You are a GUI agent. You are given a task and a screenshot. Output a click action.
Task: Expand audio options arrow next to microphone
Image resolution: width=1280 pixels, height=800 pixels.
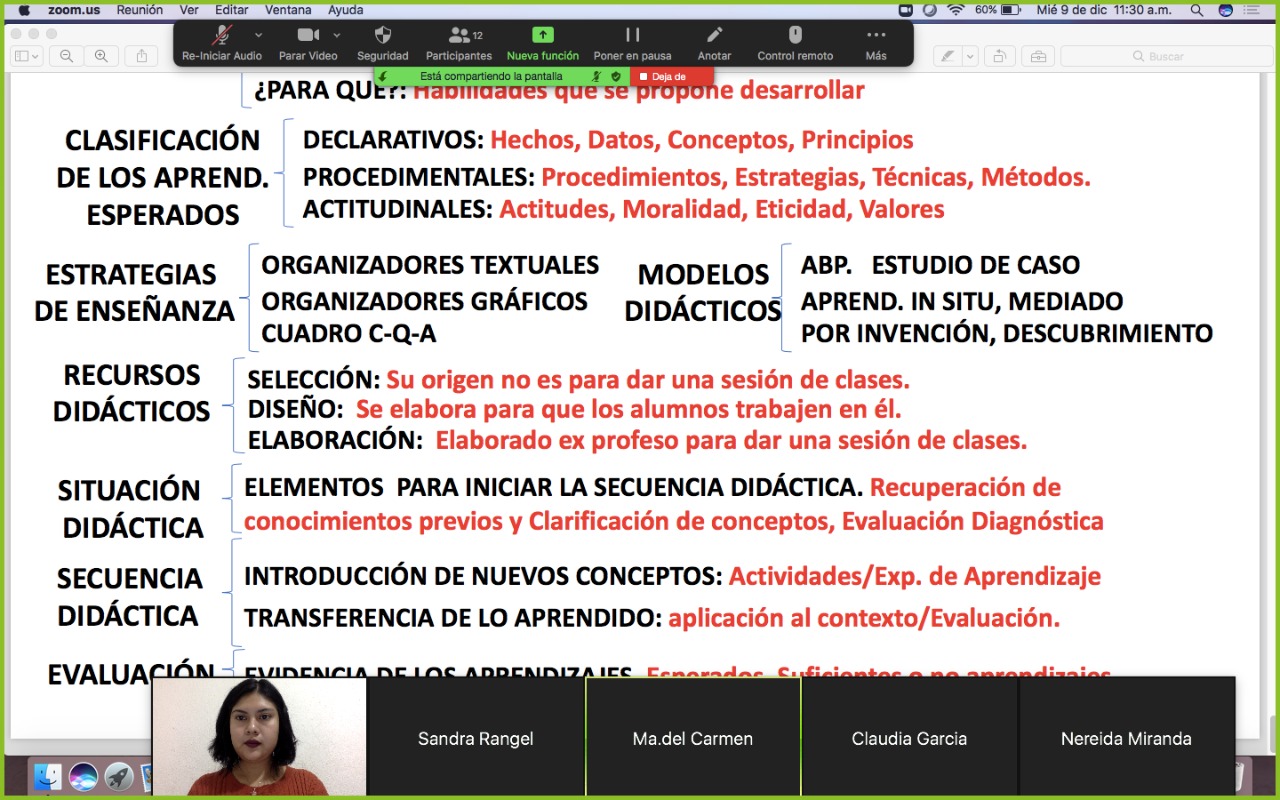pos(258,35)
